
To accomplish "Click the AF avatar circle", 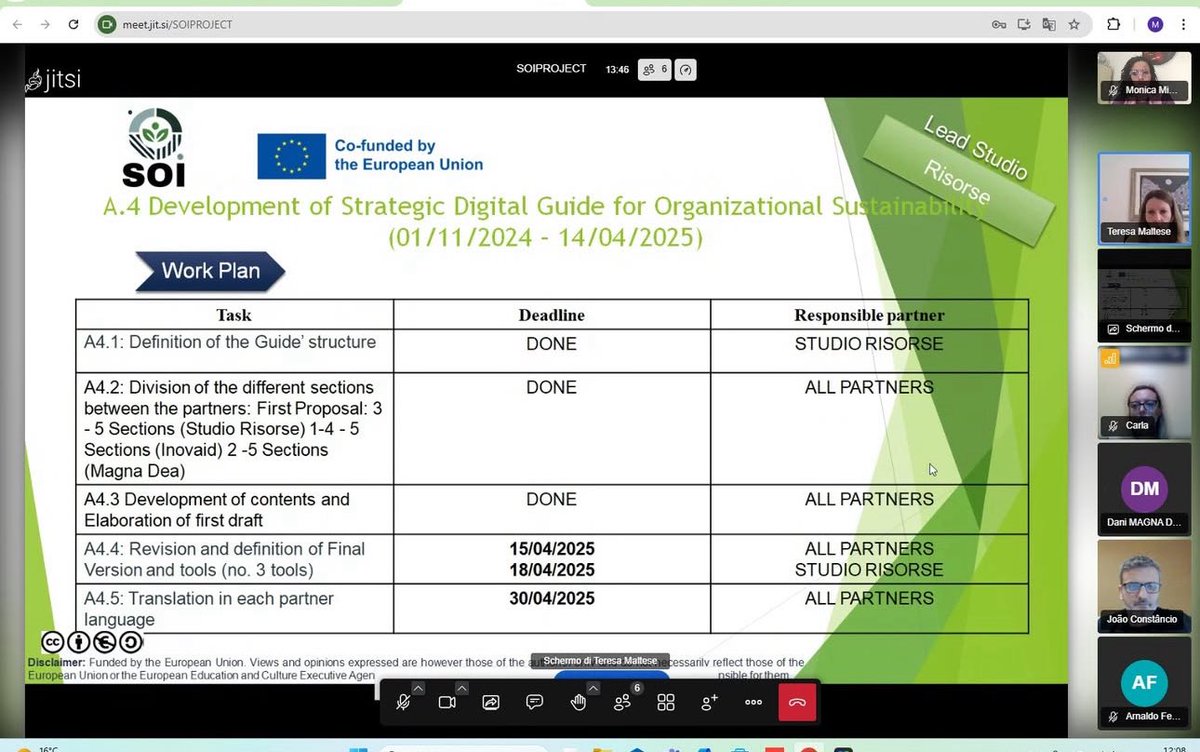I will tap(1144, 683).
